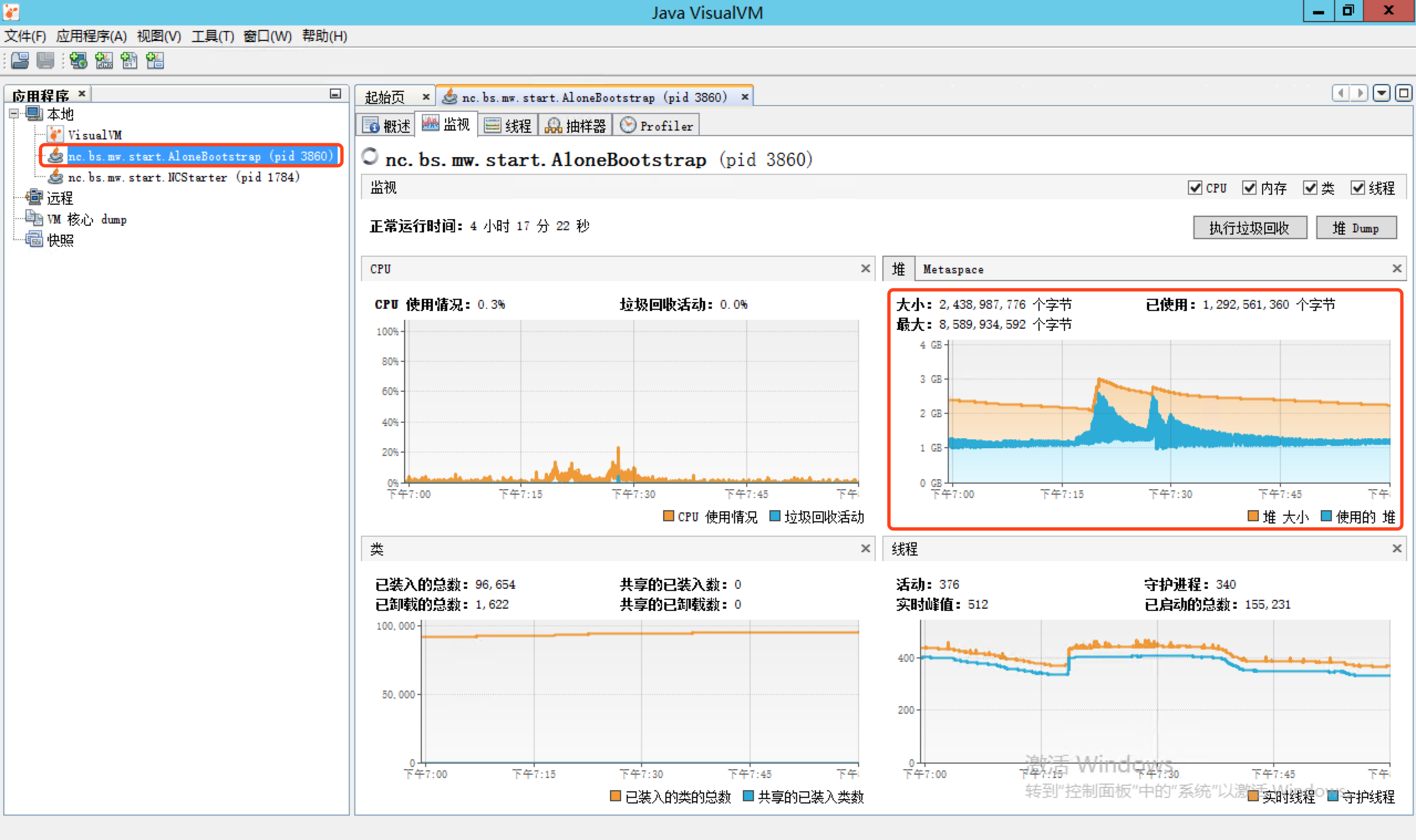Click the loading spinner beside AloneBootstrap title

[370, 156]
